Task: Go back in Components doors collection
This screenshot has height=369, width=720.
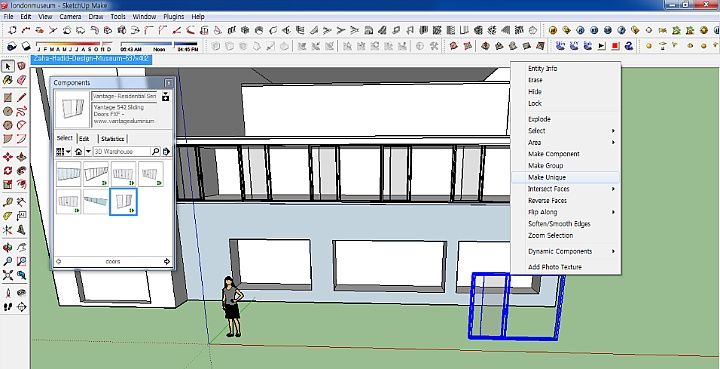Action: point(58,262)
